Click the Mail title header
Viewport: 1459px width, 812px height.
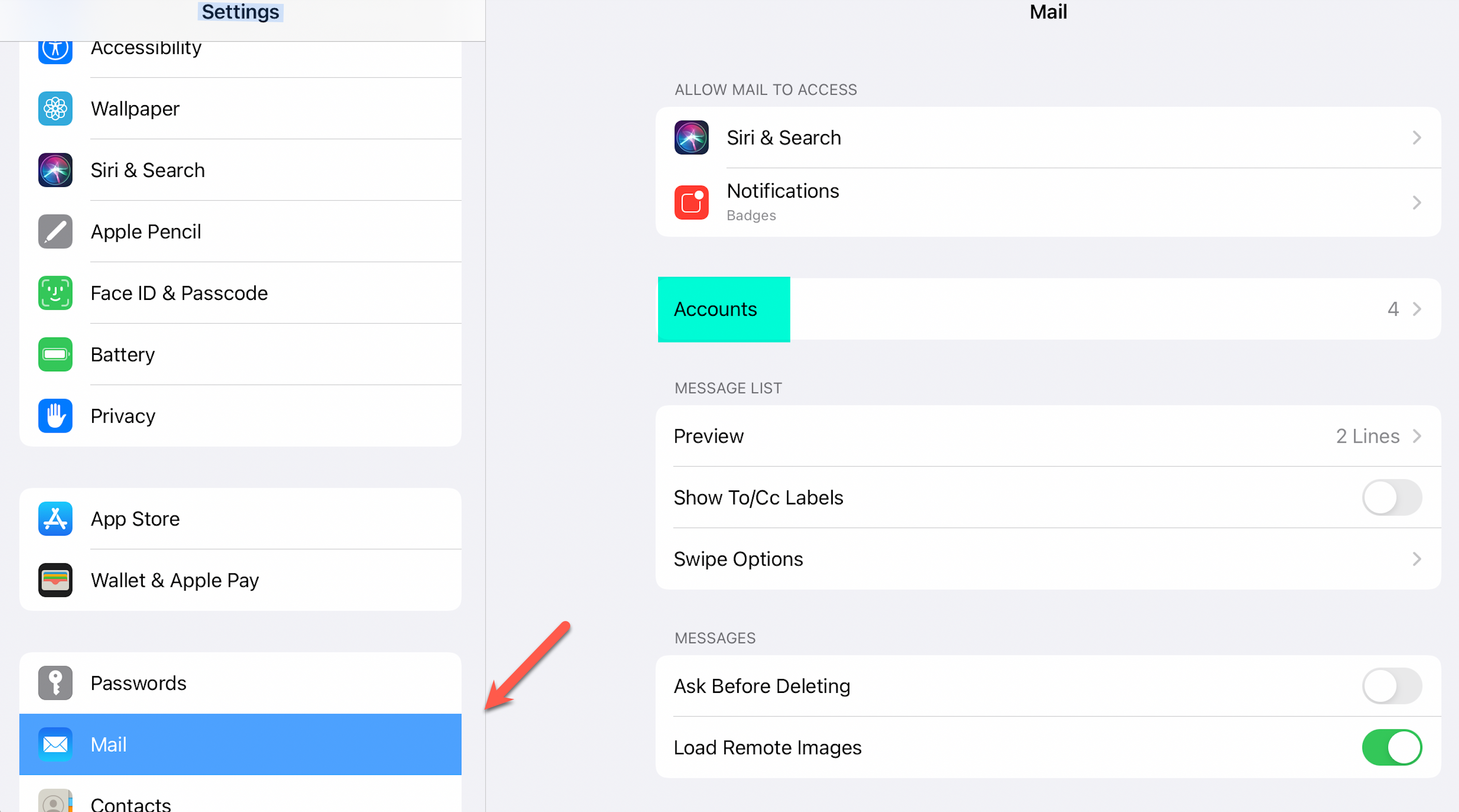pos(1048,12)
